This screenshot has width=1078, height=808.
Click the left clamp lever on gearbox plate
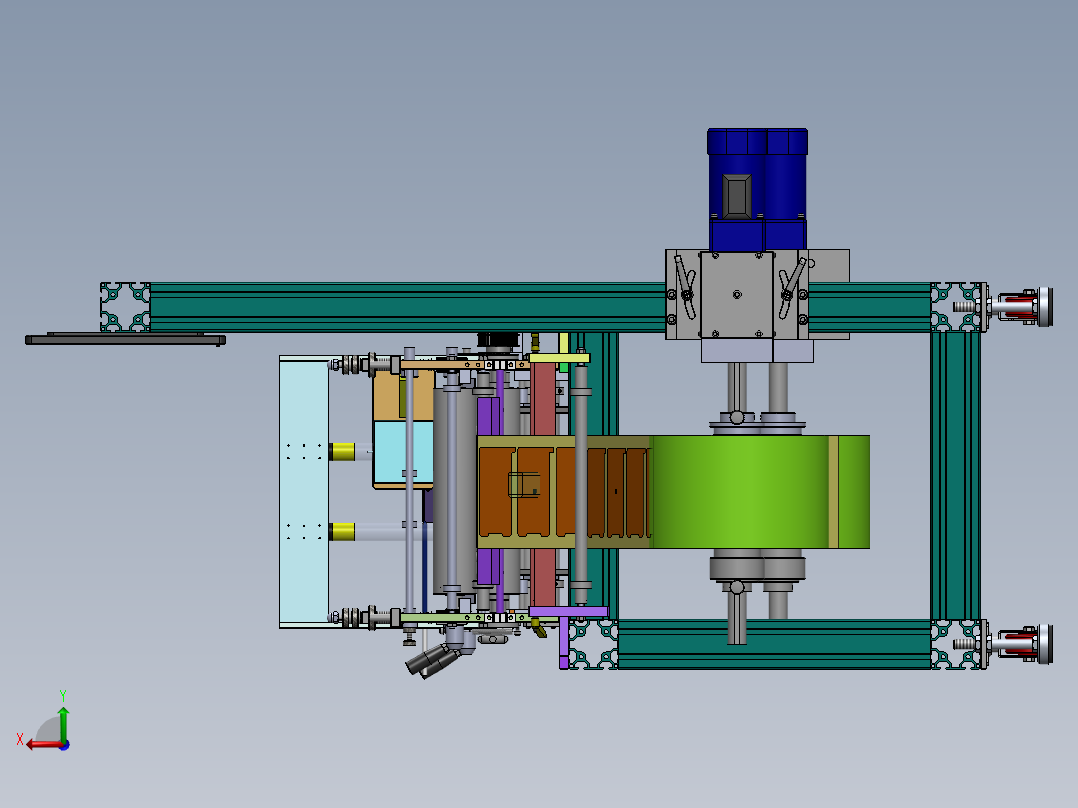point(684,287)
